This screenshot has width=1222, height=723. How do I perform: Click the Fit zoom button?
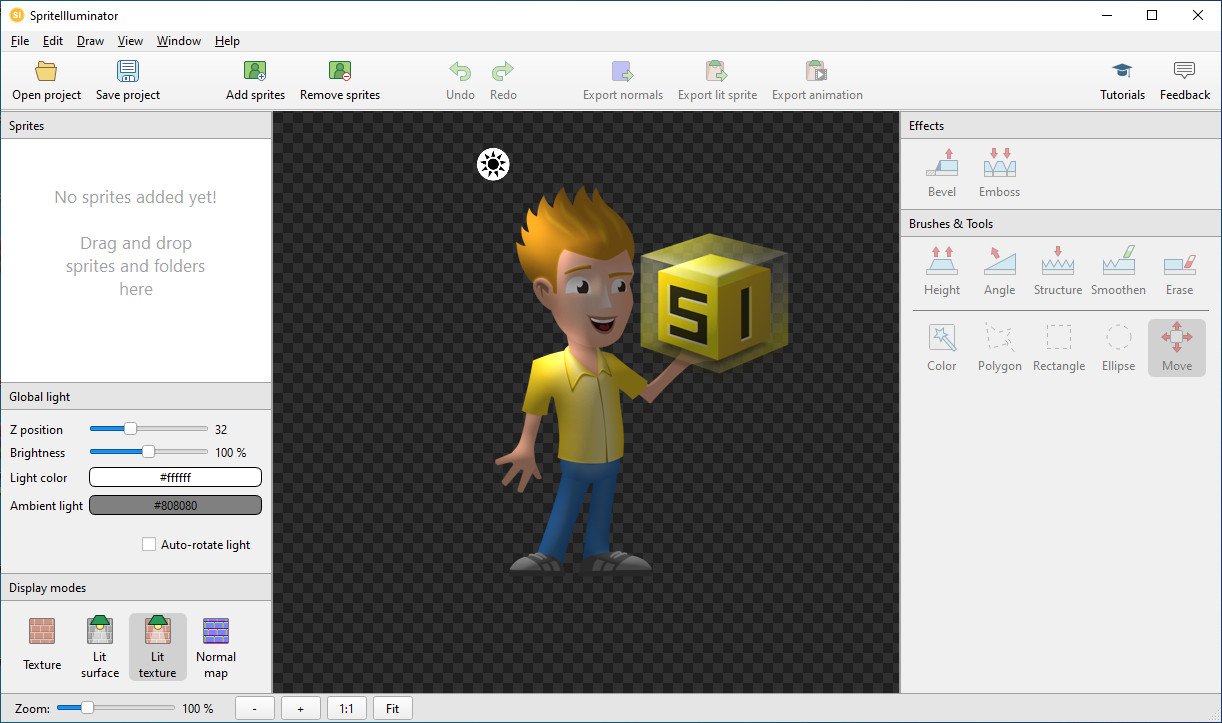[x=392, y=709]
